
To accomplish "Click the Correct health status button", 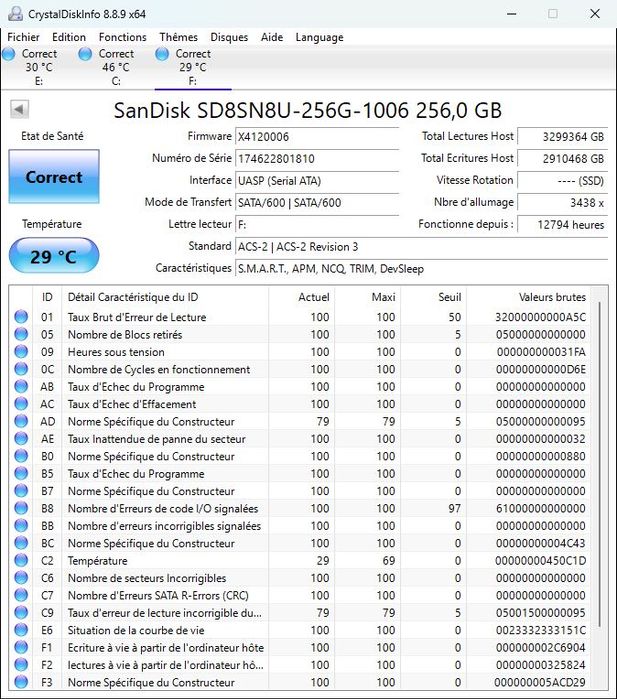I will pyautogui.click(x=54, y=177).
